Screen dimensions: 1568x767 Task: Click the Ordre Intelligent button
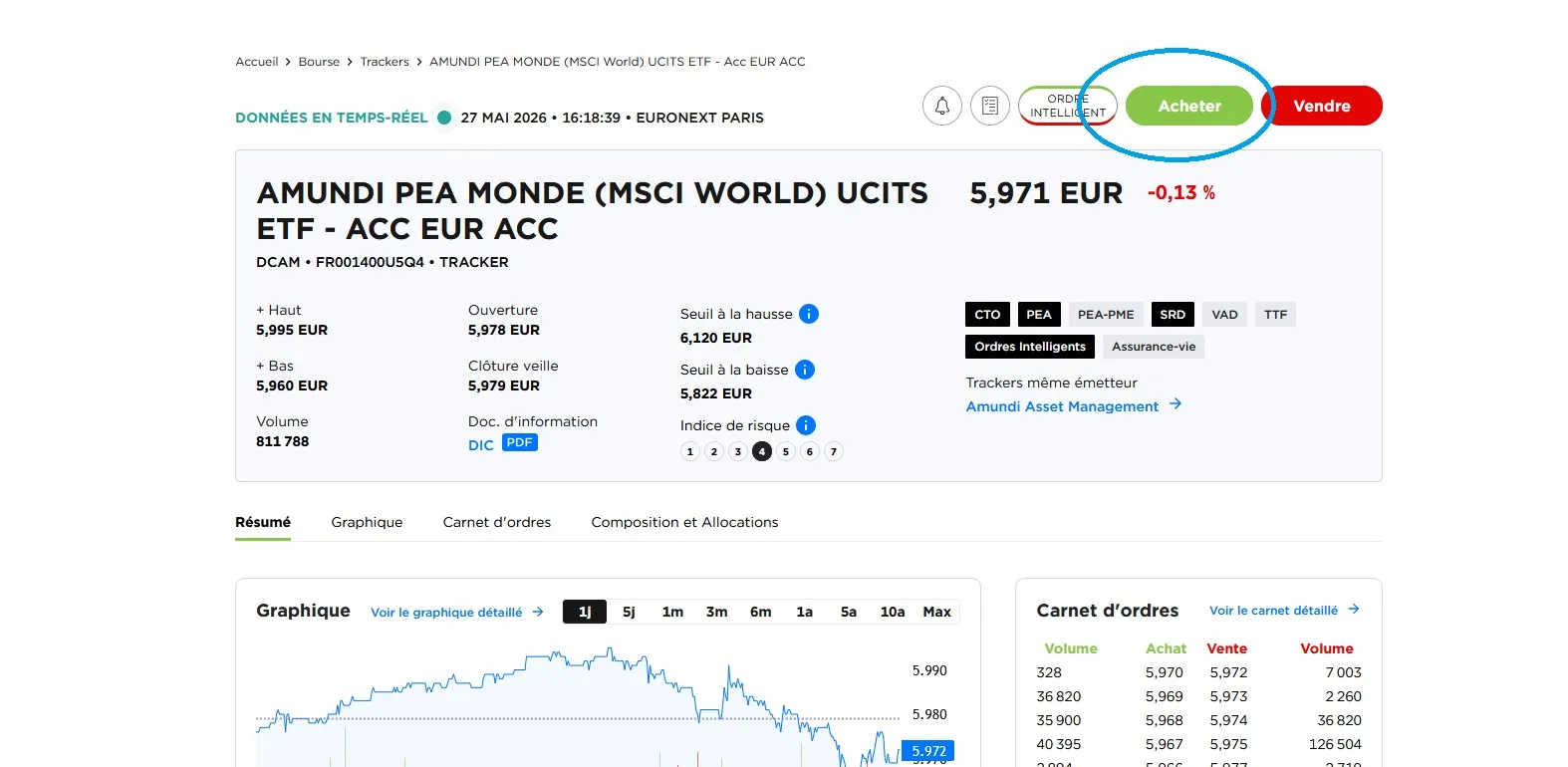coord(1068,106)
